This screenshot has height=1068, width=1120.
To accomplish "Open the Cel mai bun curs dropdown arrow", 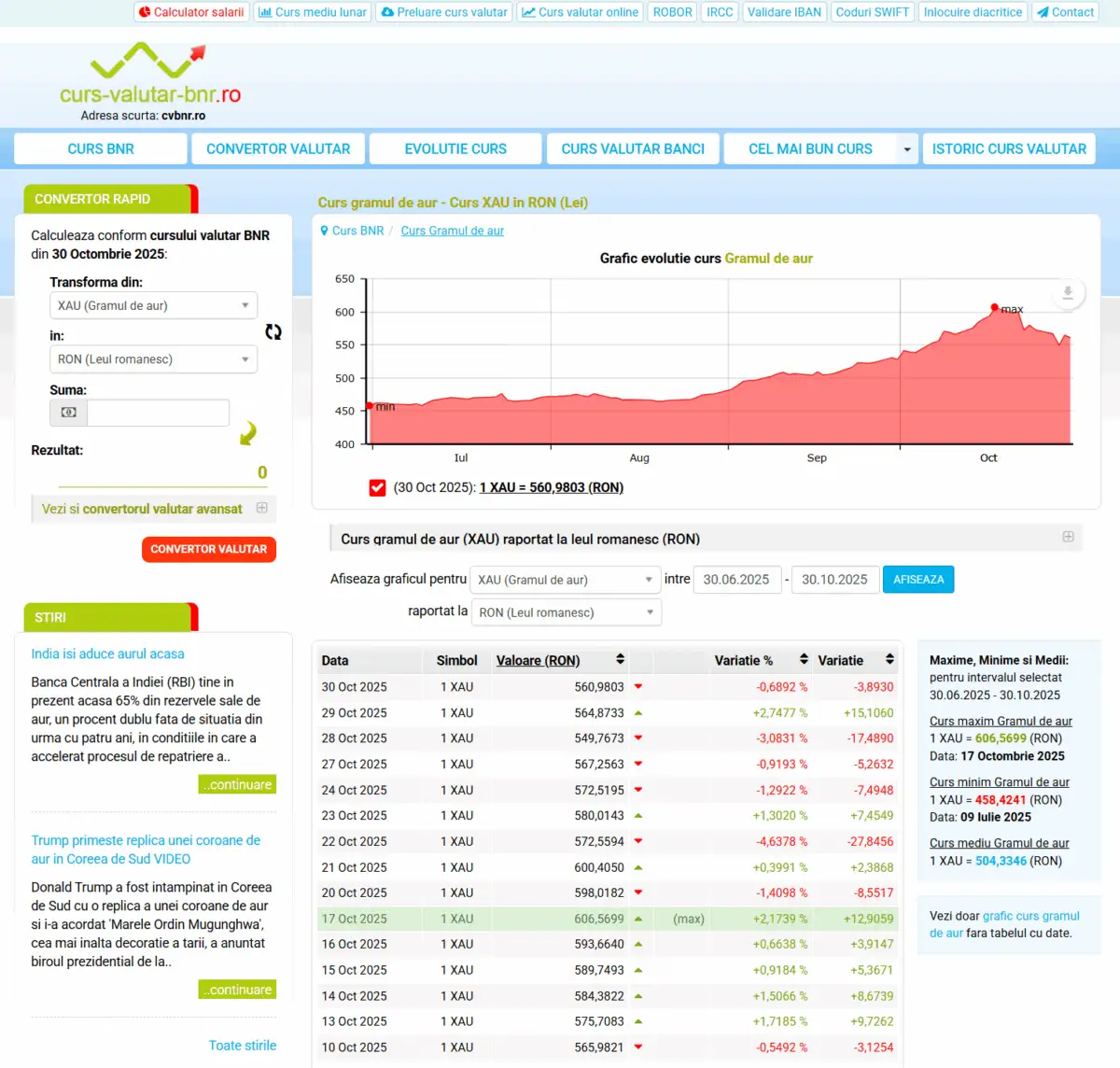I will point(906,149).
